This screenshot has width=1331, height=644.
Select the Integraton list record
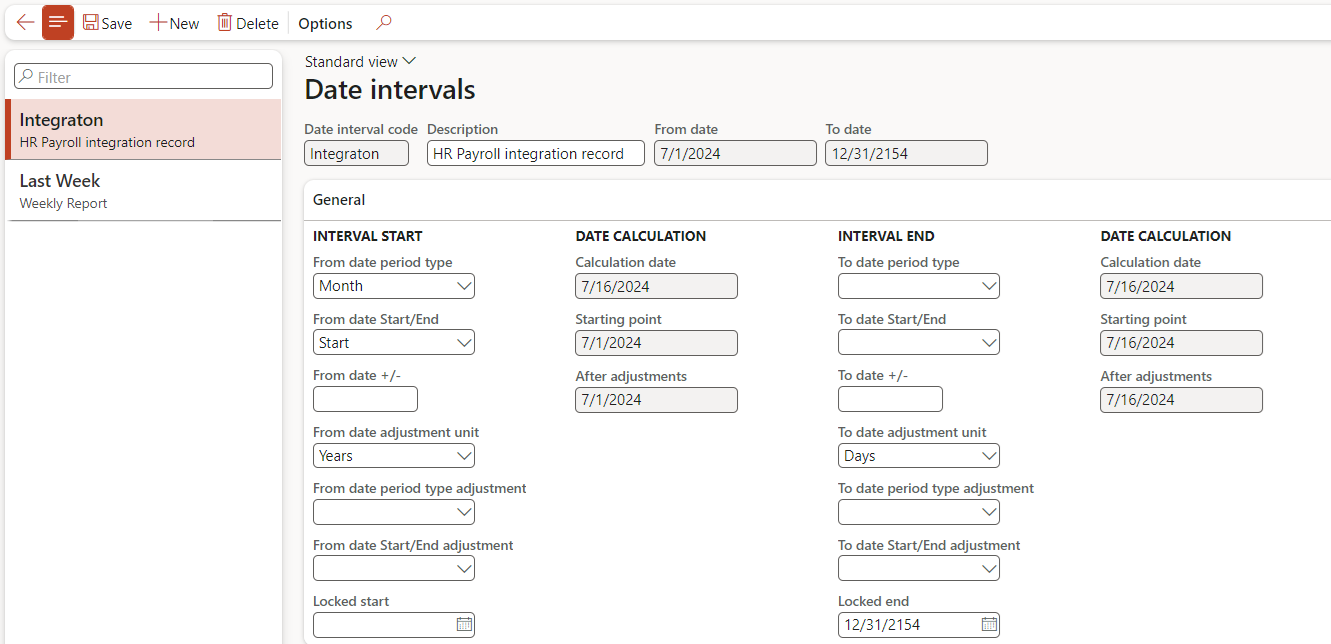tap(143, 129)
